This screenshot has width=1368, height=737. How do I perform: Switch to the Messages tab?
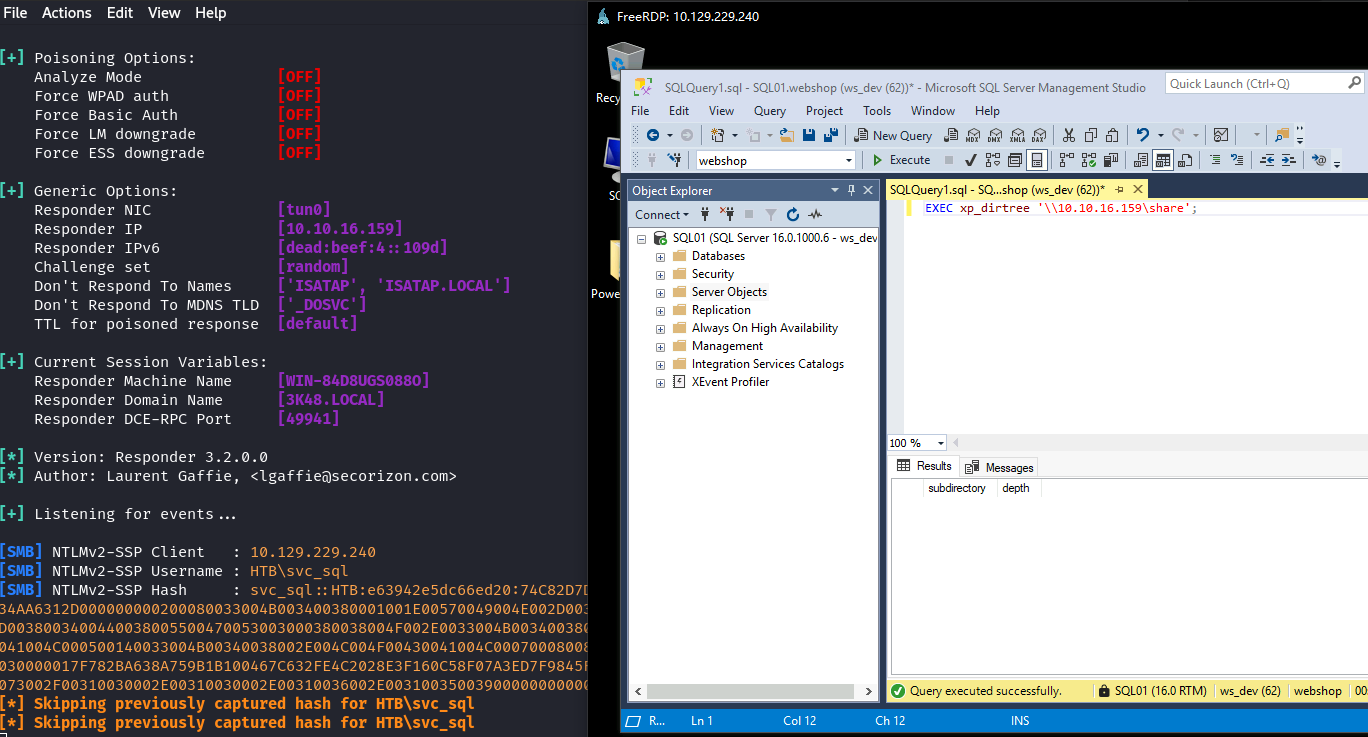pyautogui.click(x=1000, y=467)
